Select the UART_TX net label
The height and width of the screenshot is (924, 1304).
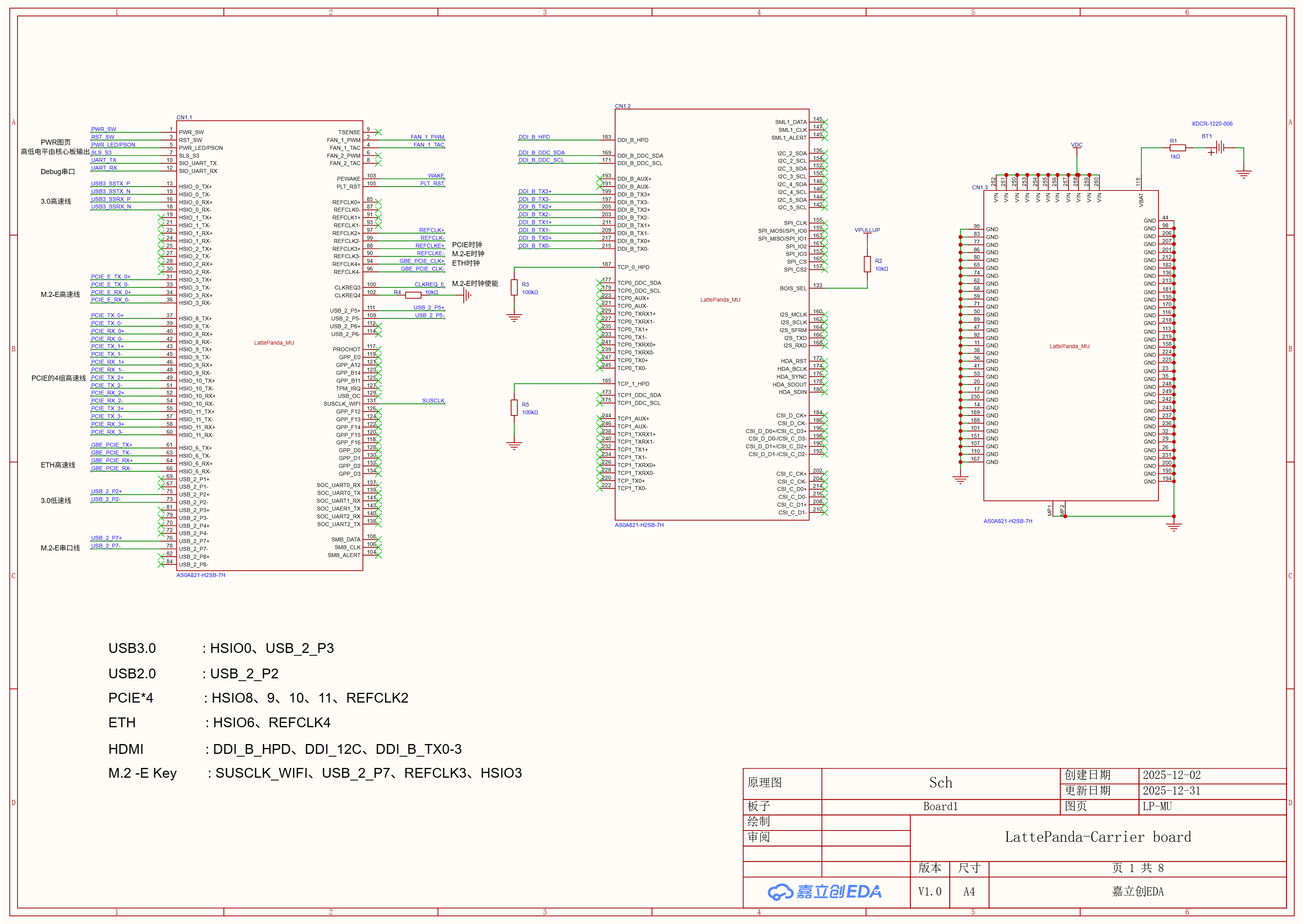(x=104, y=160)
